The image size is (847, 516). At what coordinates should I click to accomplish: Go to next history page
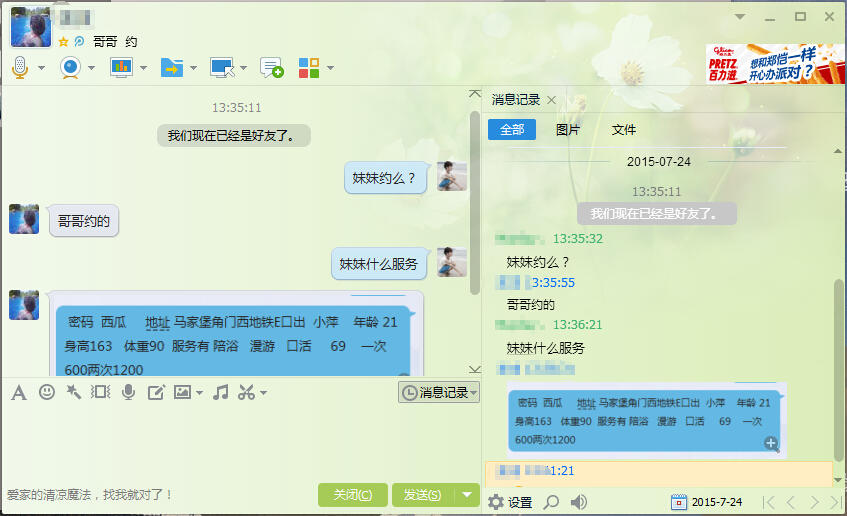tap(814, 502)
